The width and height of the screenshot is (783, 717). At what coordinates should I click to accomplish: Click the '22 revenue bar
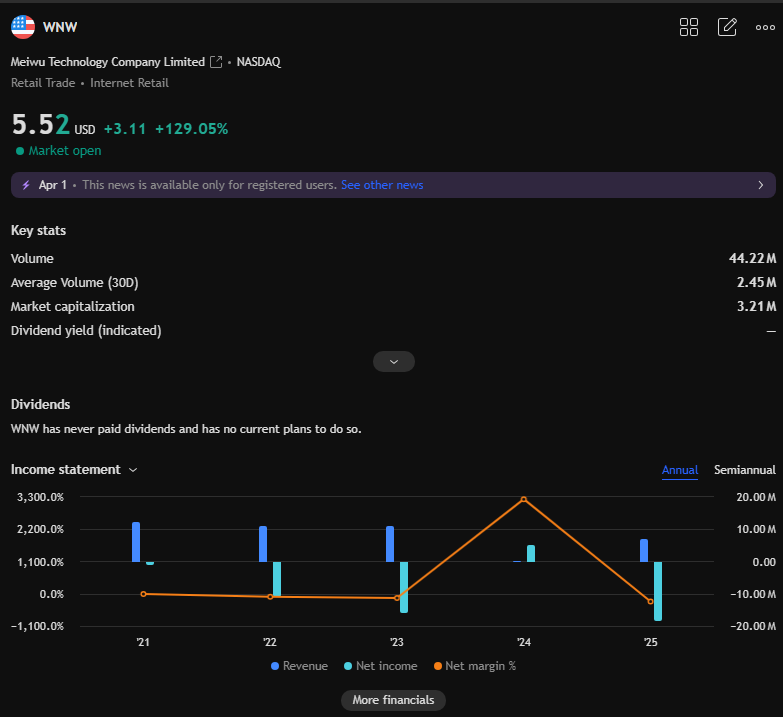(263, 544)
